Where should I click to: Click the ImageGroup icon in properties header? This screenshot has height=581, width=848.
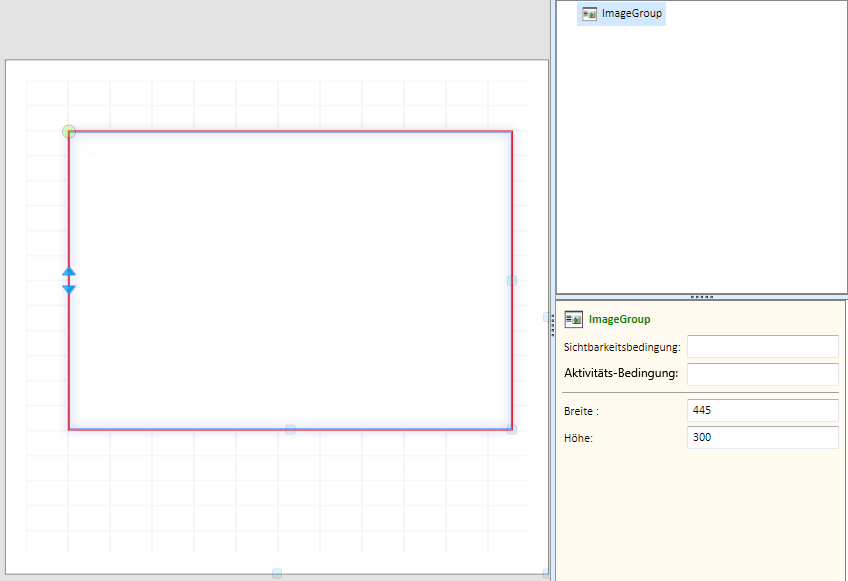pos(574,319)
